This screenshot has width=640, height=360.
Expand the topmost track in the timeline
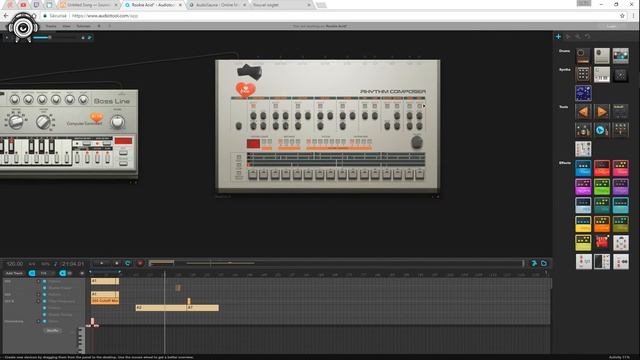[38, 281]
